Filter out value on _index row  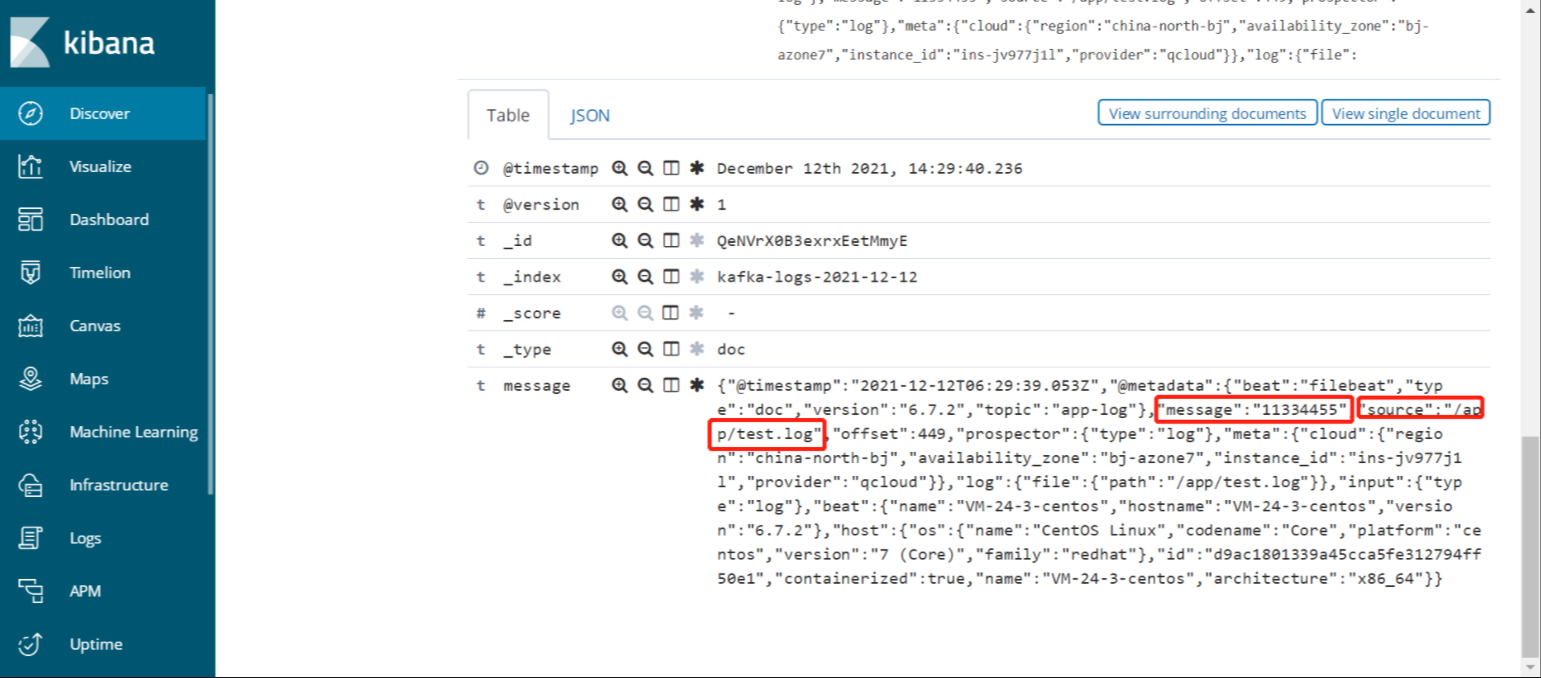click(646, 276)
